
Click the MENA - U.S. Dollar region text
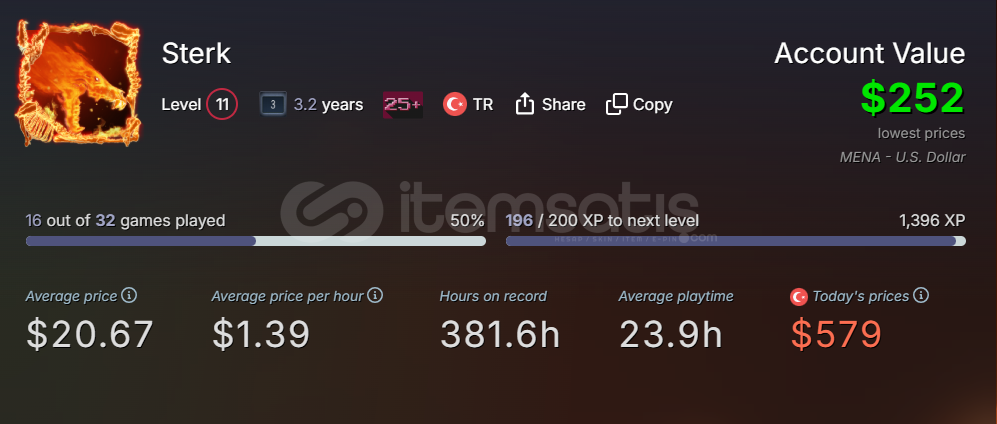903,157
